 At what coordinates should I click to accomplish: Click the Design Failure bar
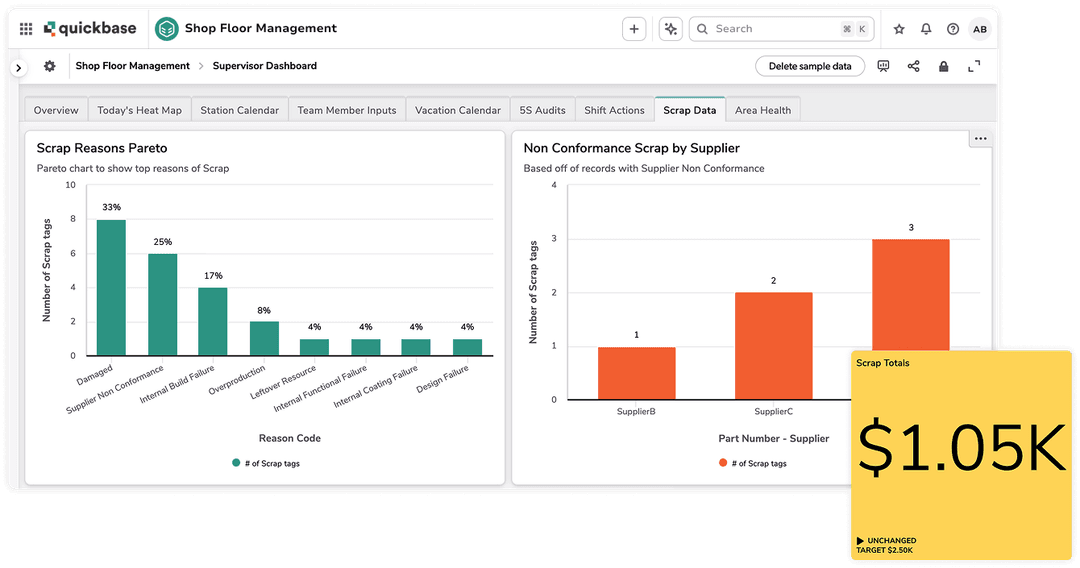[467, 348]
